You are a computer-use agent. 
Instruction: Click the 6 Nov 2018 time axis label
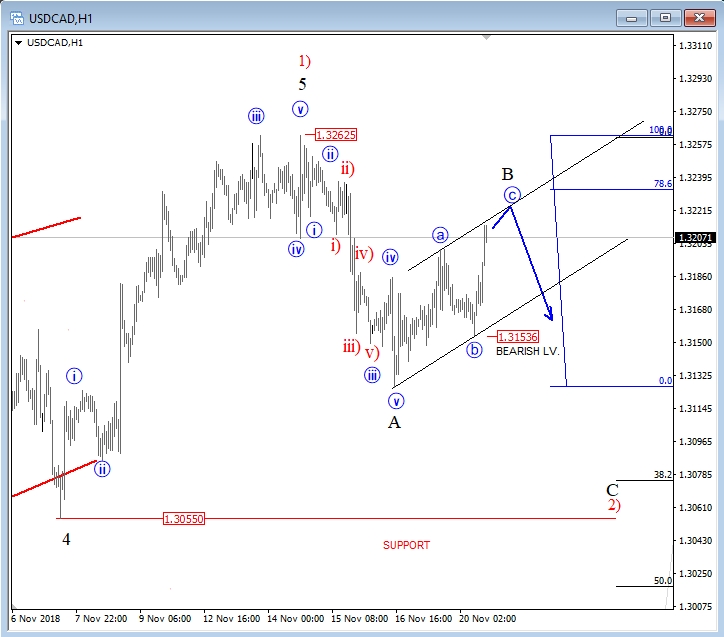pyautogui.click(x=36, y=619)
